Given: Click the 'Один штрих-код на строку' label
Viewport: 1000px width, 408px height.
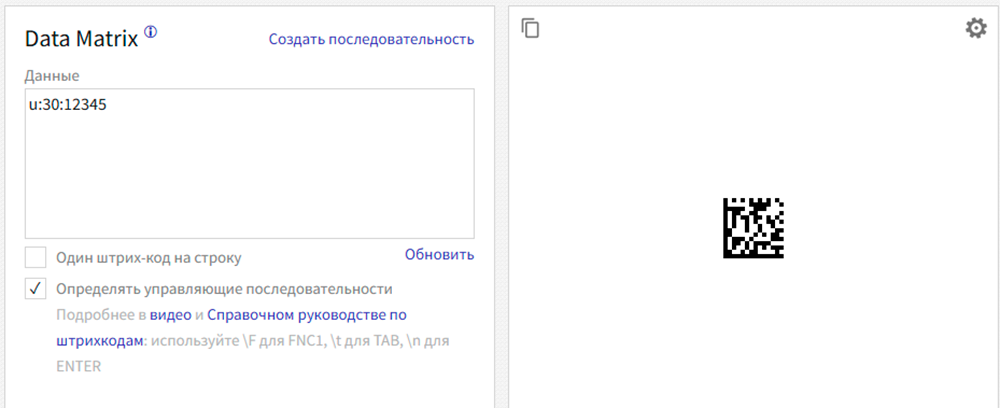Looking at the screenshot, I should pyautogui.click(x=149, y=258).
